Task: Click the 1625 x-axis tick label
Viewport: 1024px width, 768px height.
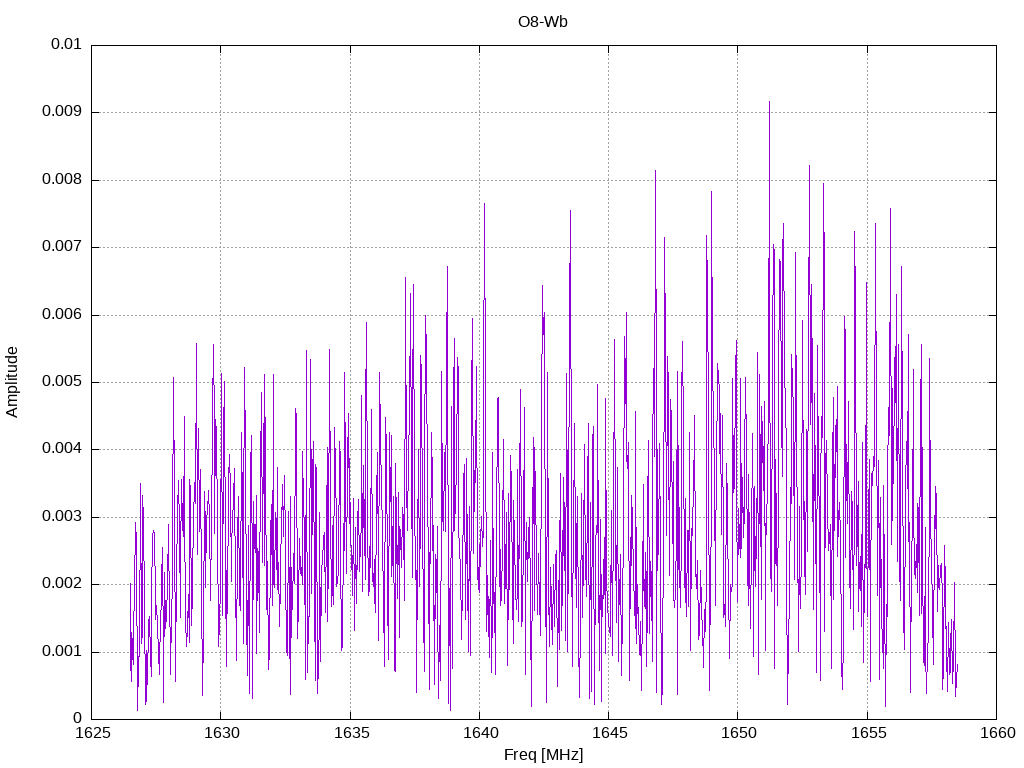Action: pyautogui.click(x=93, y=733)
